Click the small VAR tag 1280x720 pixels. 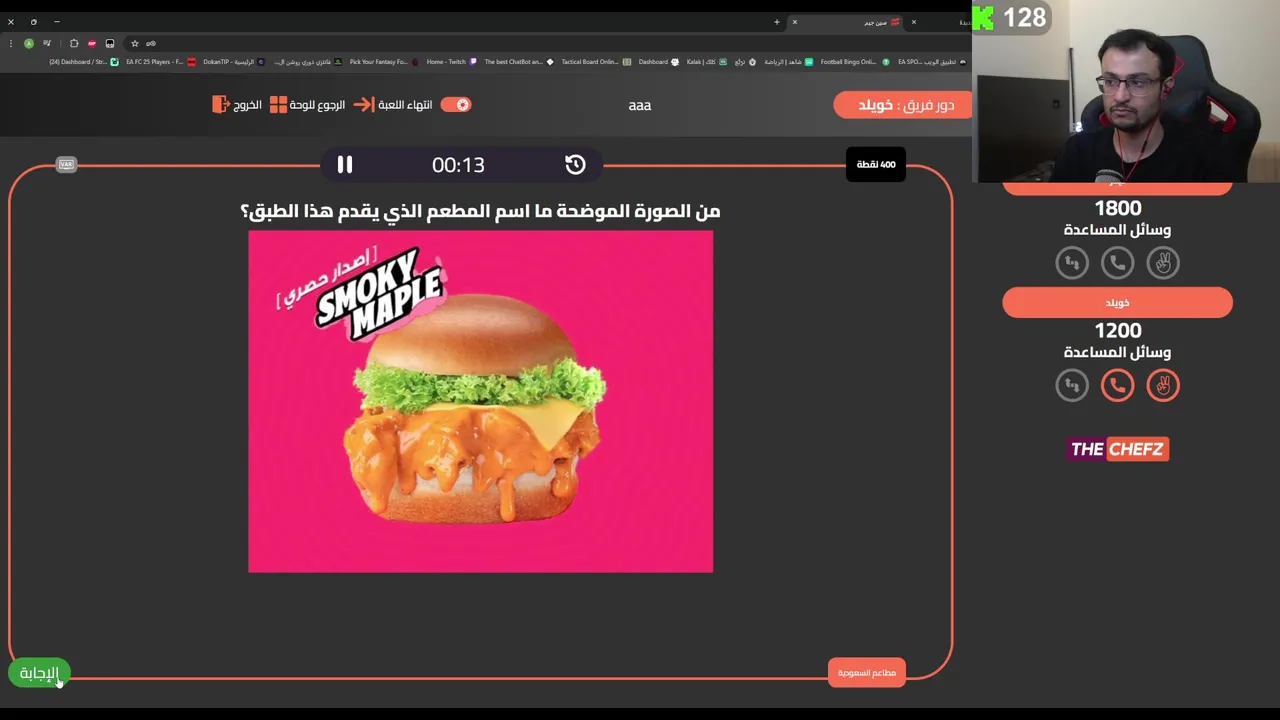66,164
